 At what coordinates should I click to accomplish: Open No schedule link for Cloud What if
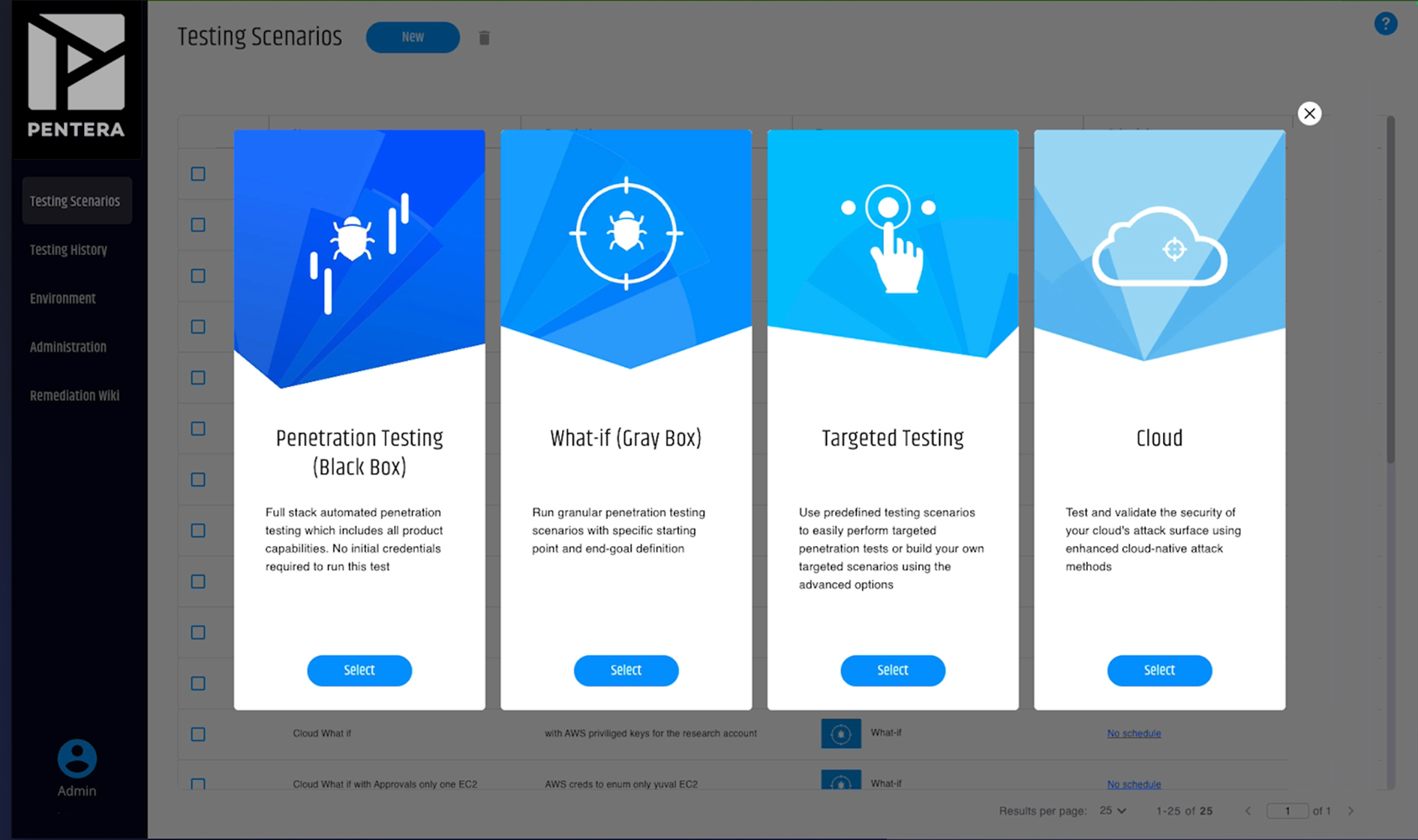(x=1133, y=733)
